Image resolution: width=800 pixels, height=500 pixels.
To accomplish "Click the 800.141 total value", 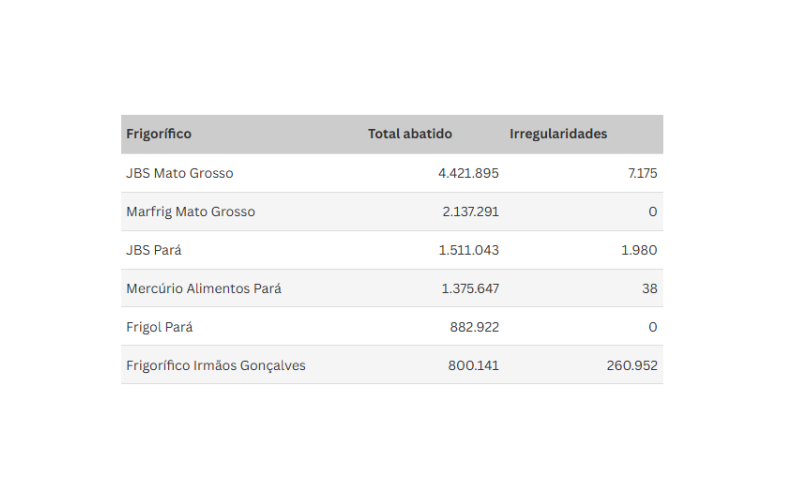I will 473,365.
